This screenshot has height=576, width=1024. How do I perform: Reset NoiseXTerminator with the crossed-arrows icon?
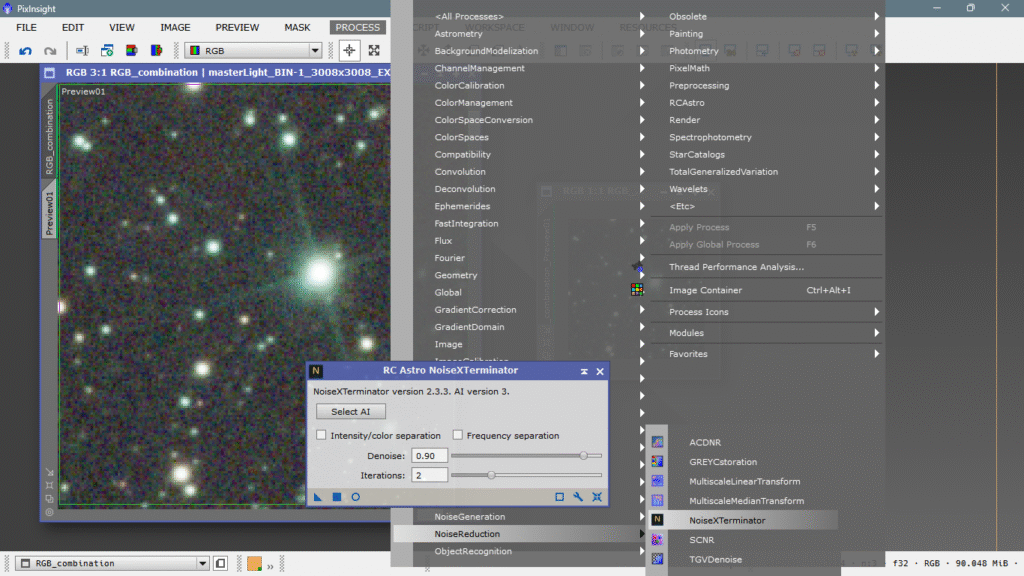[597, 497]
